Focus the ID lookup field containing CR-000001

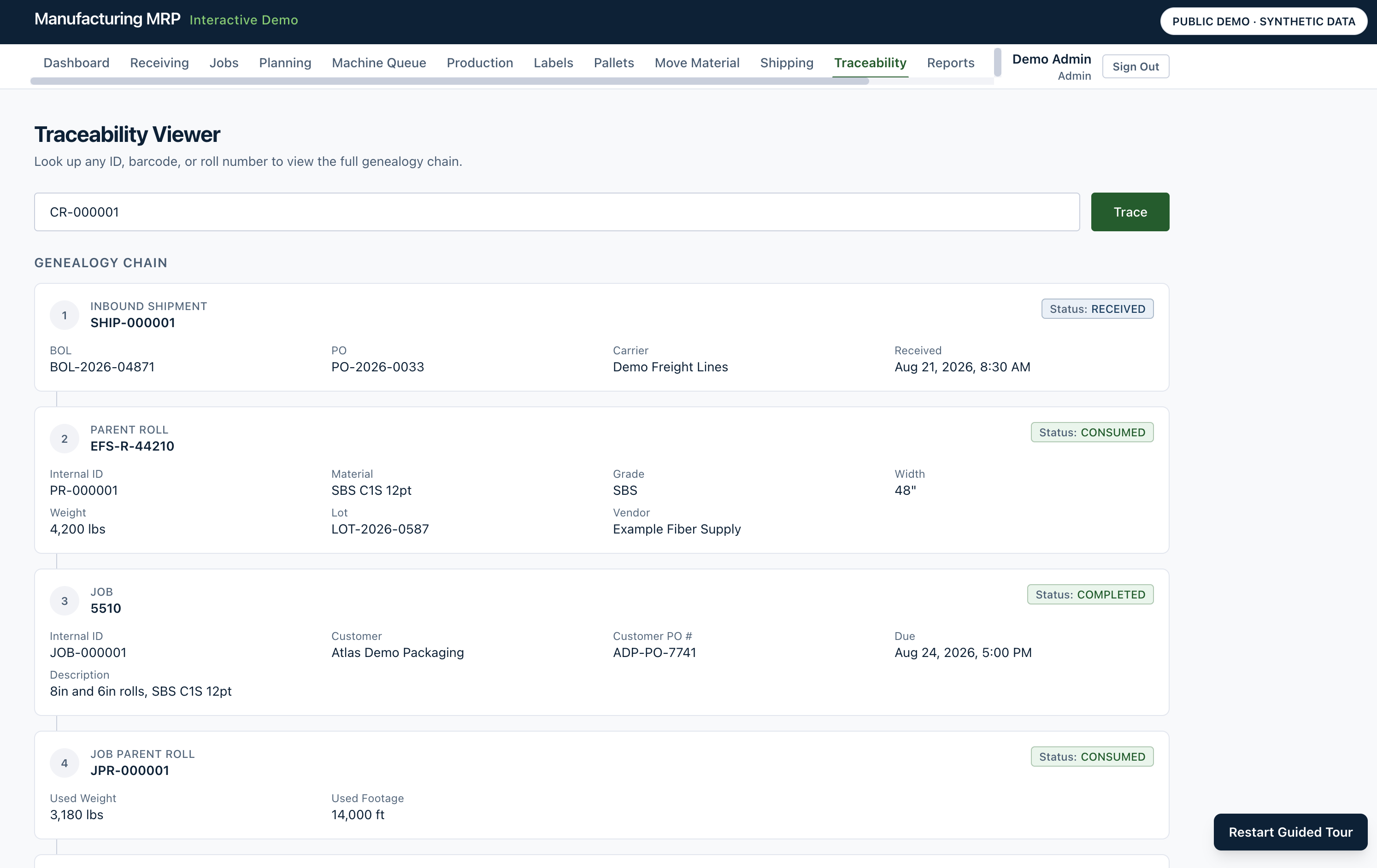(556, 212)
